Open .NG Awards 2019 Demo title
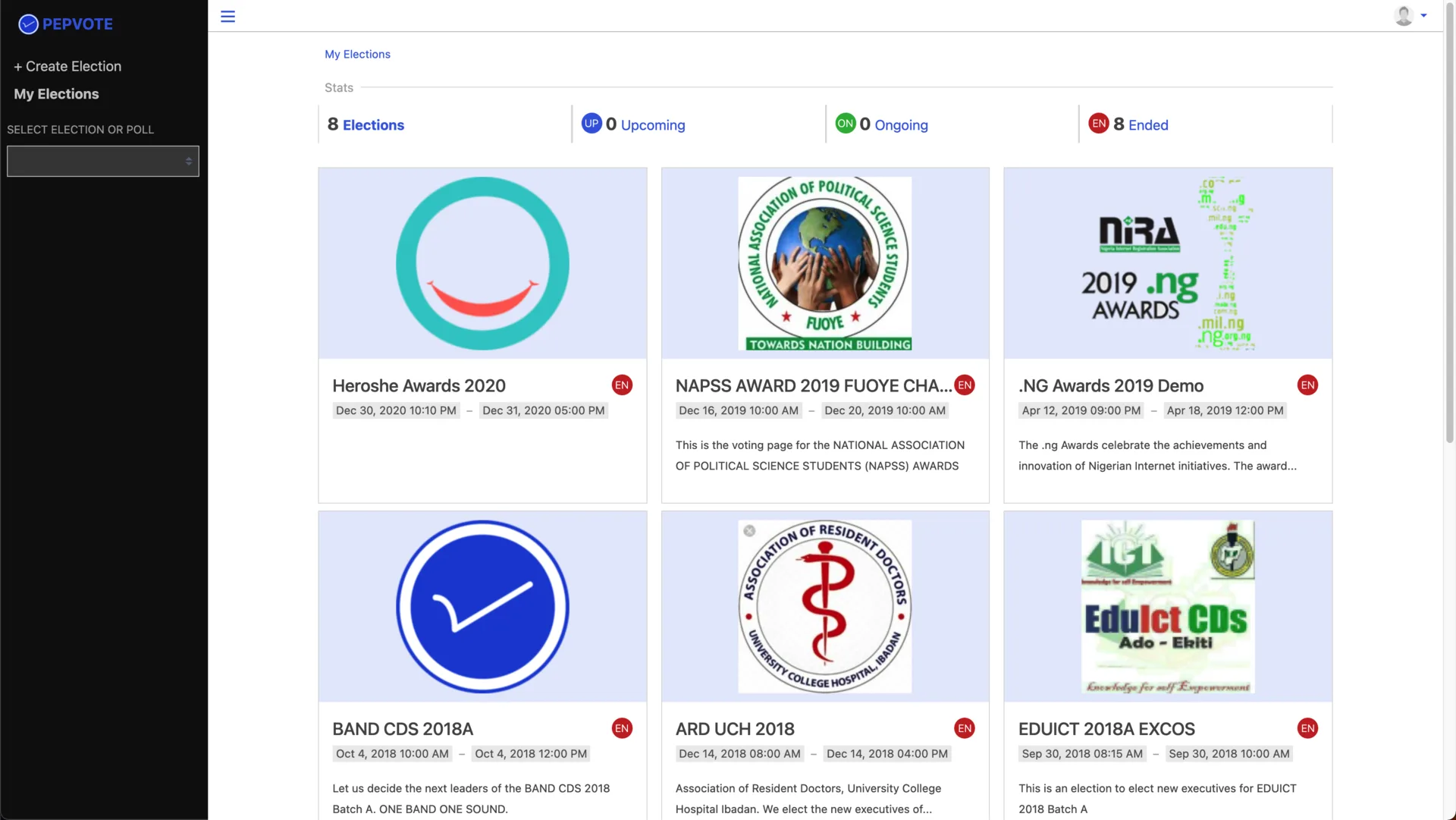Viewport: 1456px width, 820px height. [x=1111, y=386]
